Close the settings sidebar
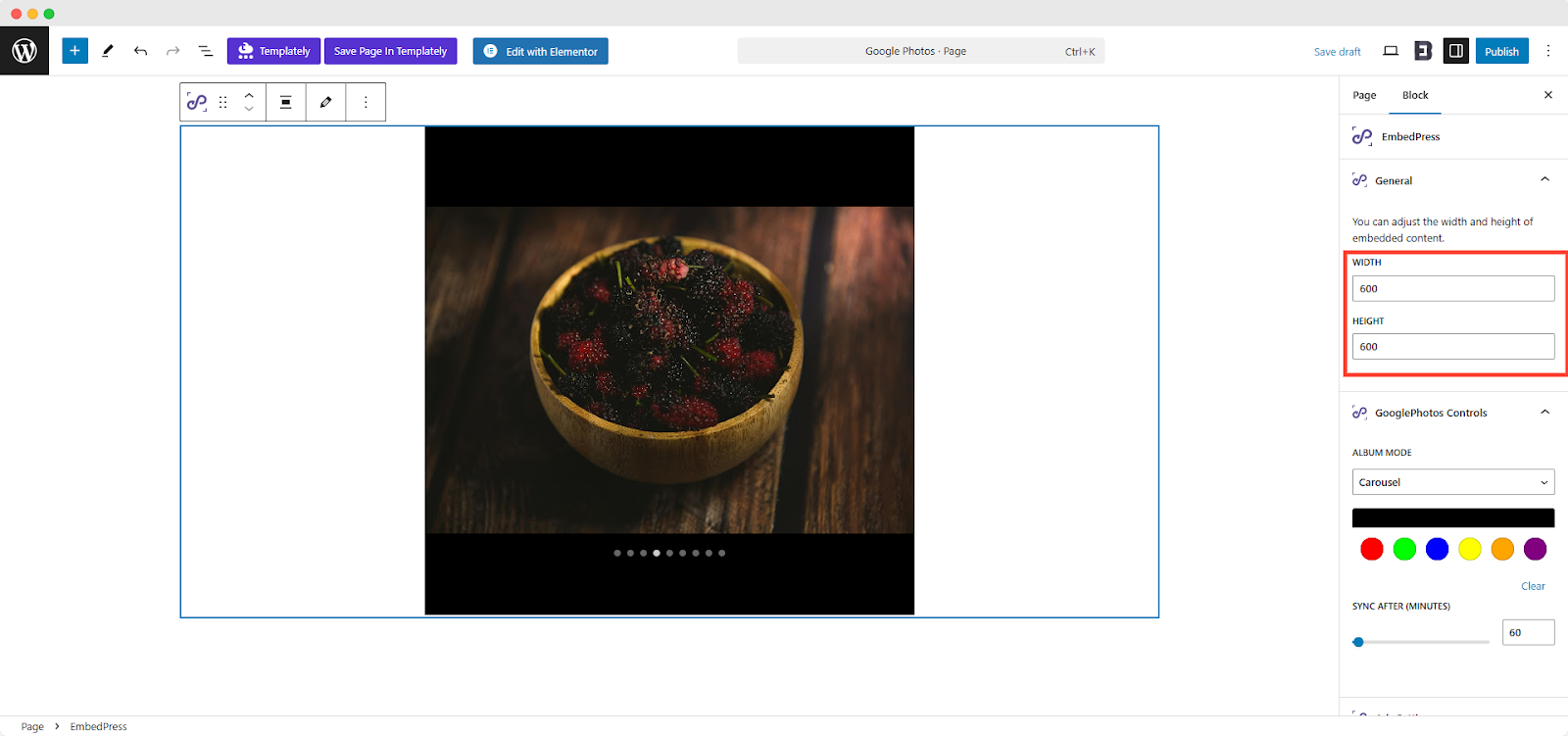The width and height of the screenshot is (1568, 736). (x=1548, y=95)
